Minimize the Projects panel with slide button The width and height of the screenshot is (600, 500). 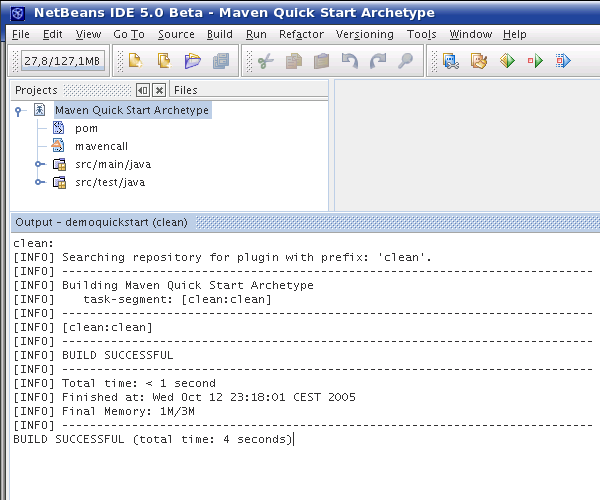point(143,90)
